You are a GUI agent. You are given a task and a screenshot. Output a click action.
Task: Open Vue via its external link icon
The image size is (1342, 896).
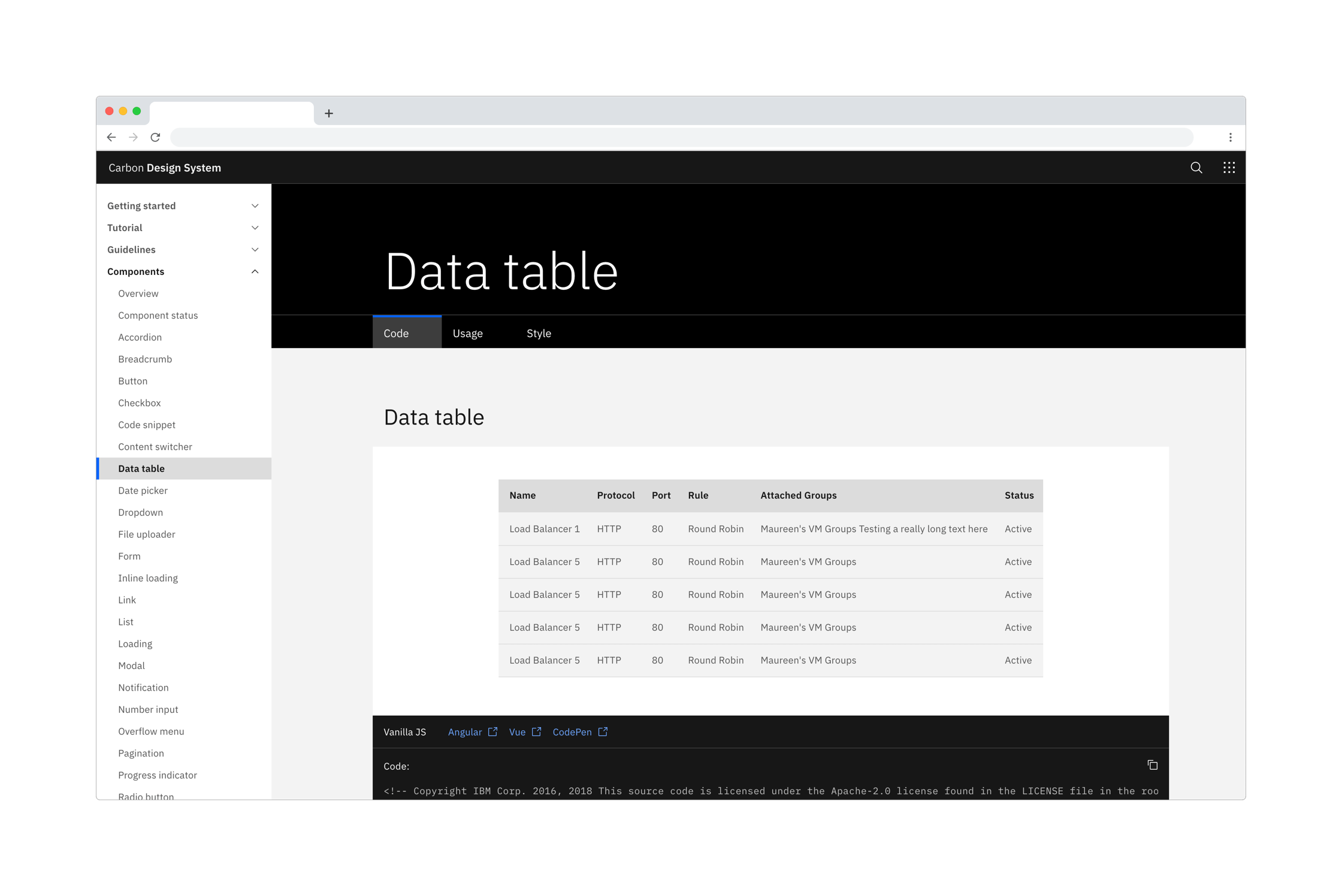[x=537, y=731]
